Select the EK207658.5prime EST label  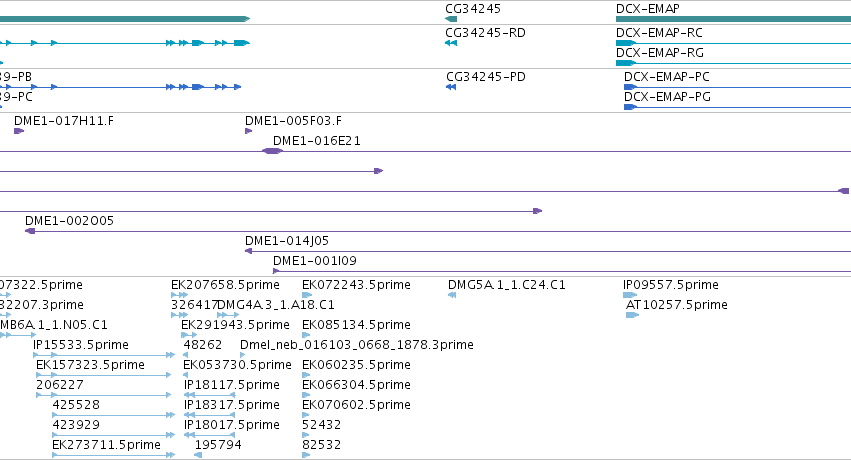(225, 285)
